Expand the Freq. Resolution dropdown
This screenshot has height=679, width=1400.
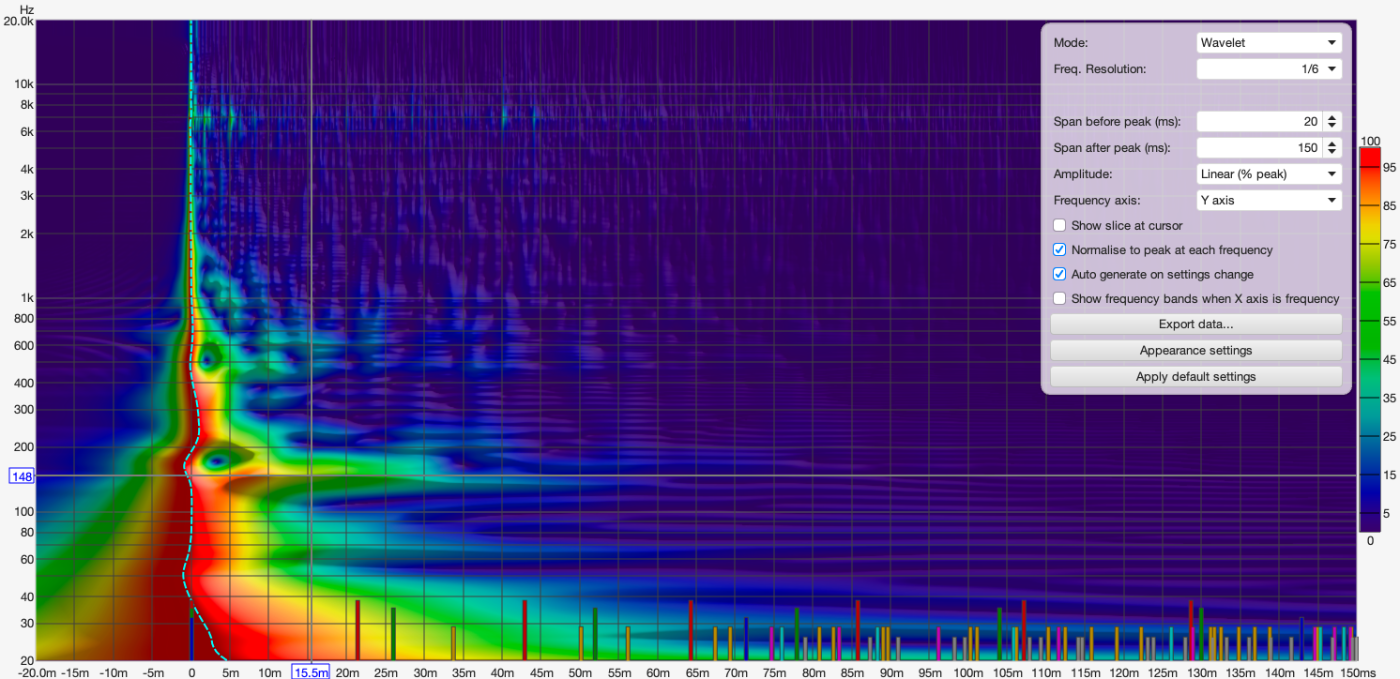1268,69
